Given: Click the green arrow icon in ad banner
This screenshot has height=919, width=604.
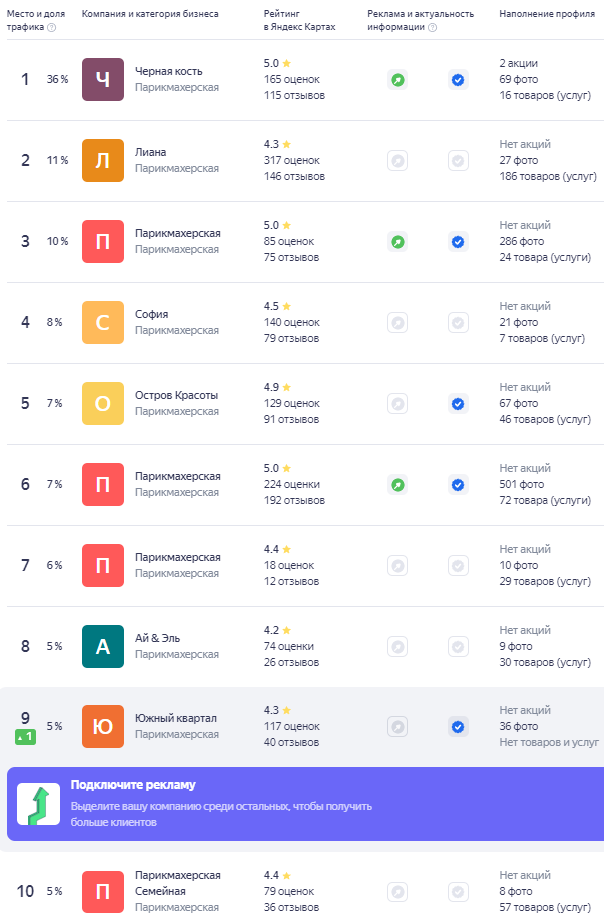Looking at the screenshot, I should tap(38, 804).
